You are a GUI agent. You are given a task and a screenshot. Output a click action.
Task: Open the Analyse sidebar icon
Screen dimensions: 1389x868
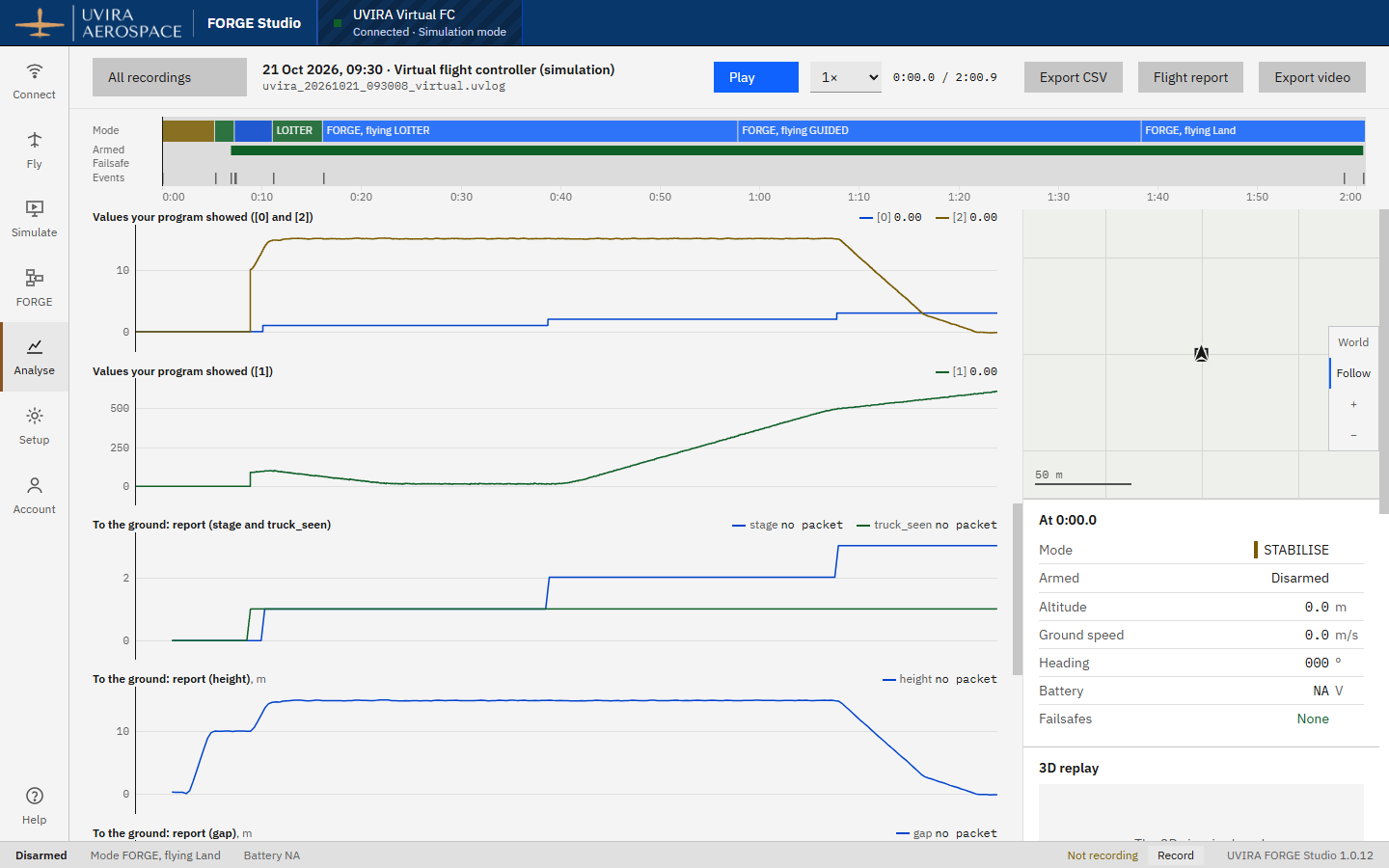(x=34, y=357)
